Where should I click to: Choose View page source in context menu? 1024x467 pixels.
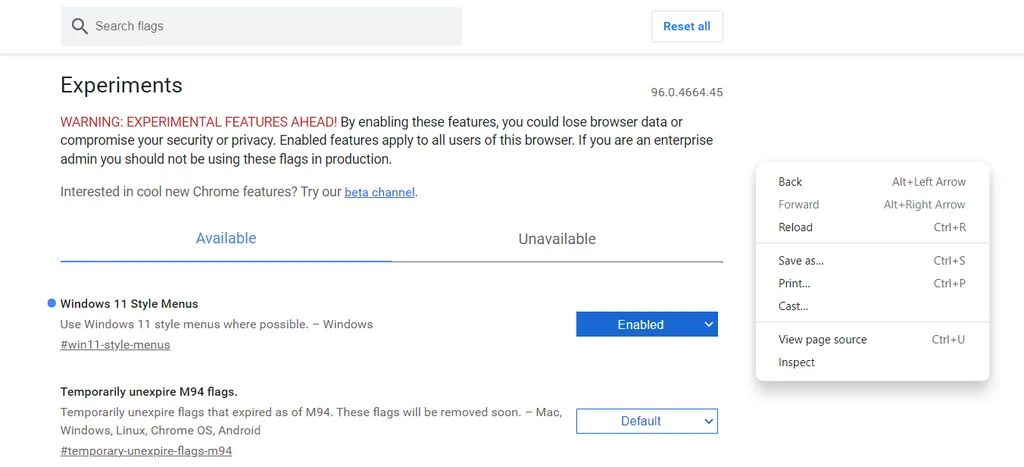point(872,340)
